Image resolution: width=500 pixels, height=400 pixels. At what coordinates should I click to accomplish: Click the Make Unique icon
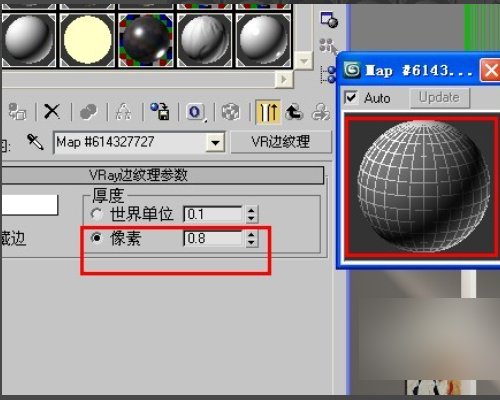123,111
